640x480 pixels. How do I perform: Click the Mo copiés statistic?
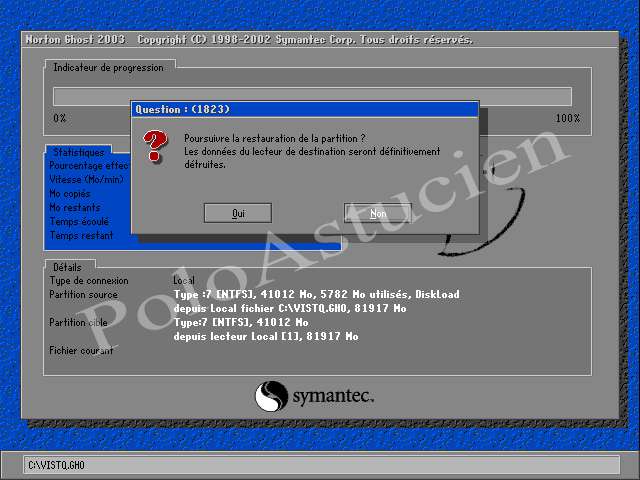click(70, 193)
